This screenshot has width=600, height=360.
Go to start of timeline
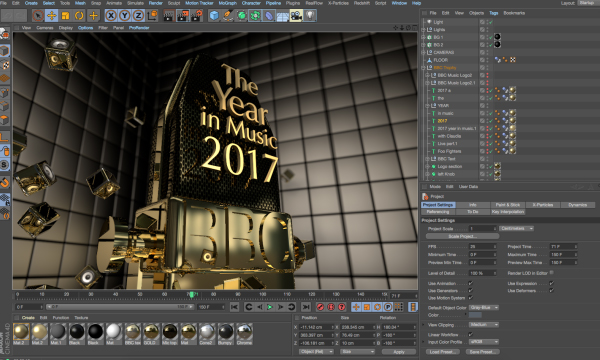(x=235, y=307)
